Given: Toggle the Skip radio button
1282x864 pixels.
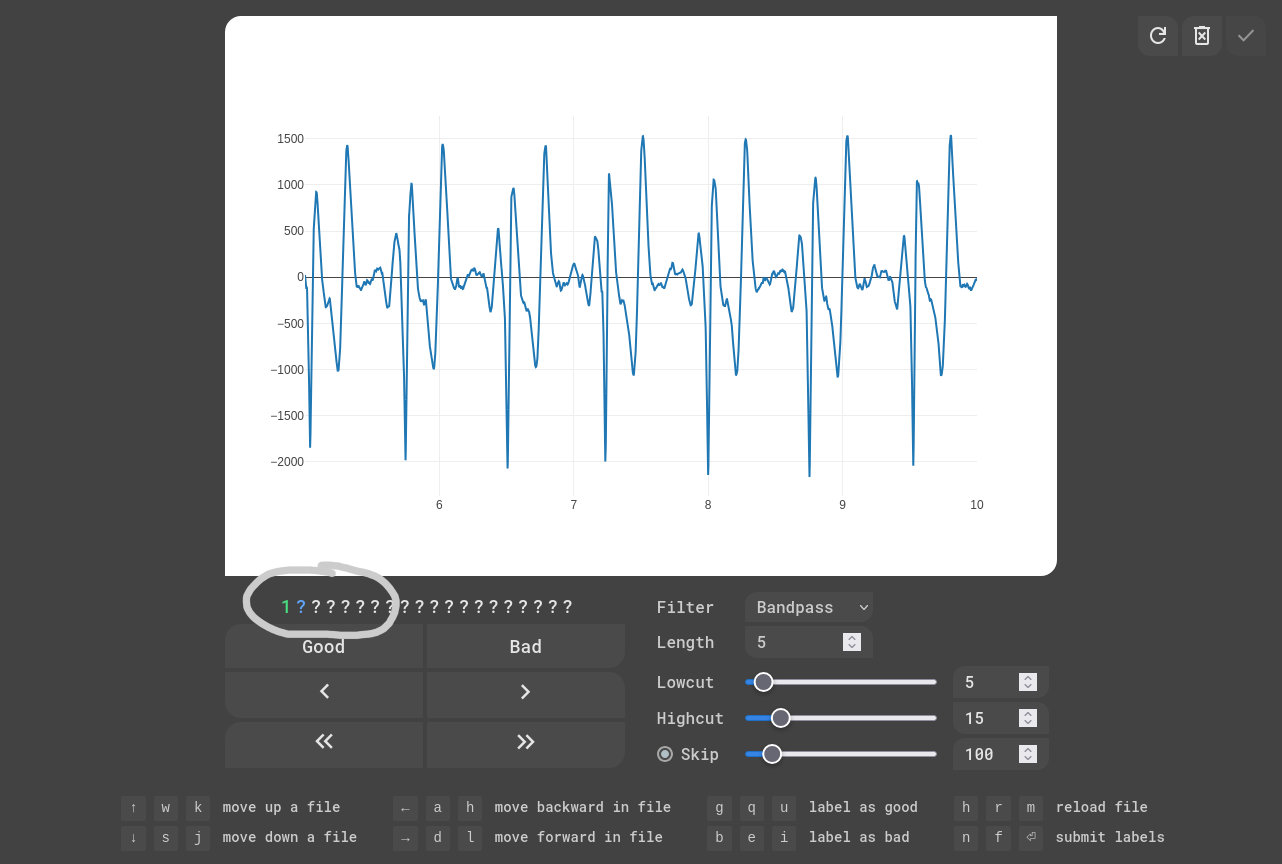Looking at the screenshot, I should tap(665, 754).
